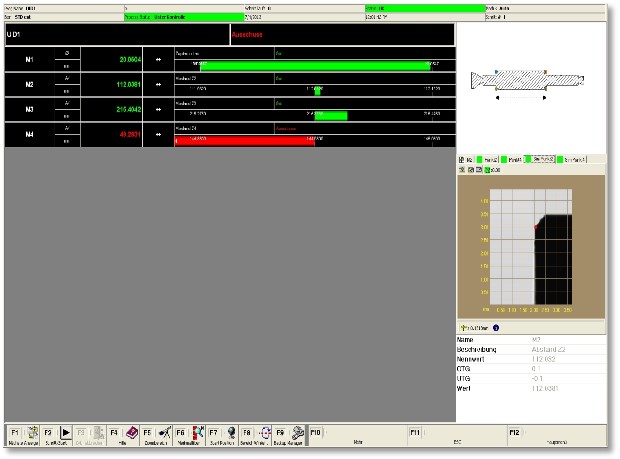Select the last tab above the chart
The height and width of the screenshot is (459, 620).
tap(584, 159)
